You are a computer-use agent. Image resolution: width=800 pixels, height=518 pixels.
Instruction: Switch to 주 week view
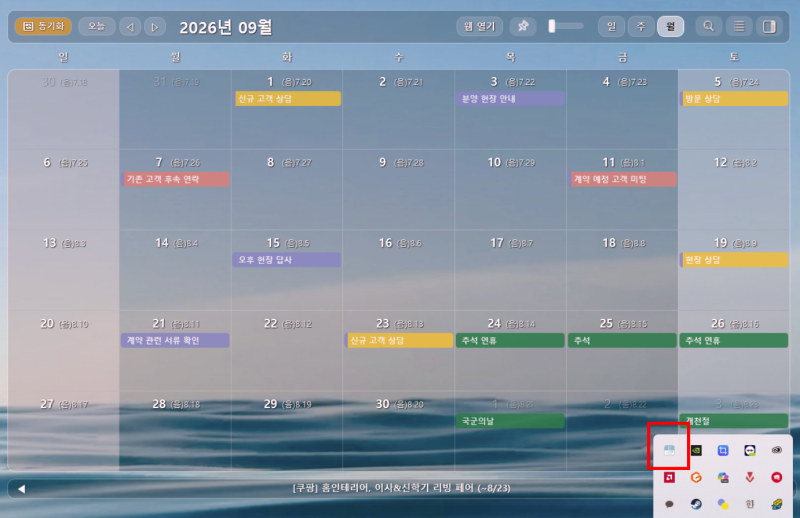(x=641, y=26)
